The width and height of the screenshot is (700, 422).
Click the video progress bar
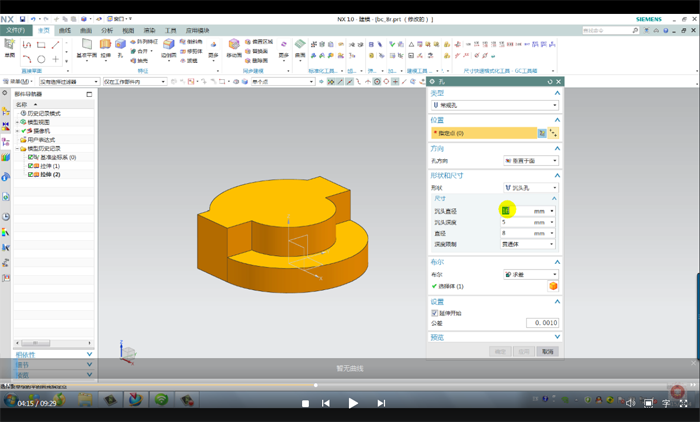[350, 385]
